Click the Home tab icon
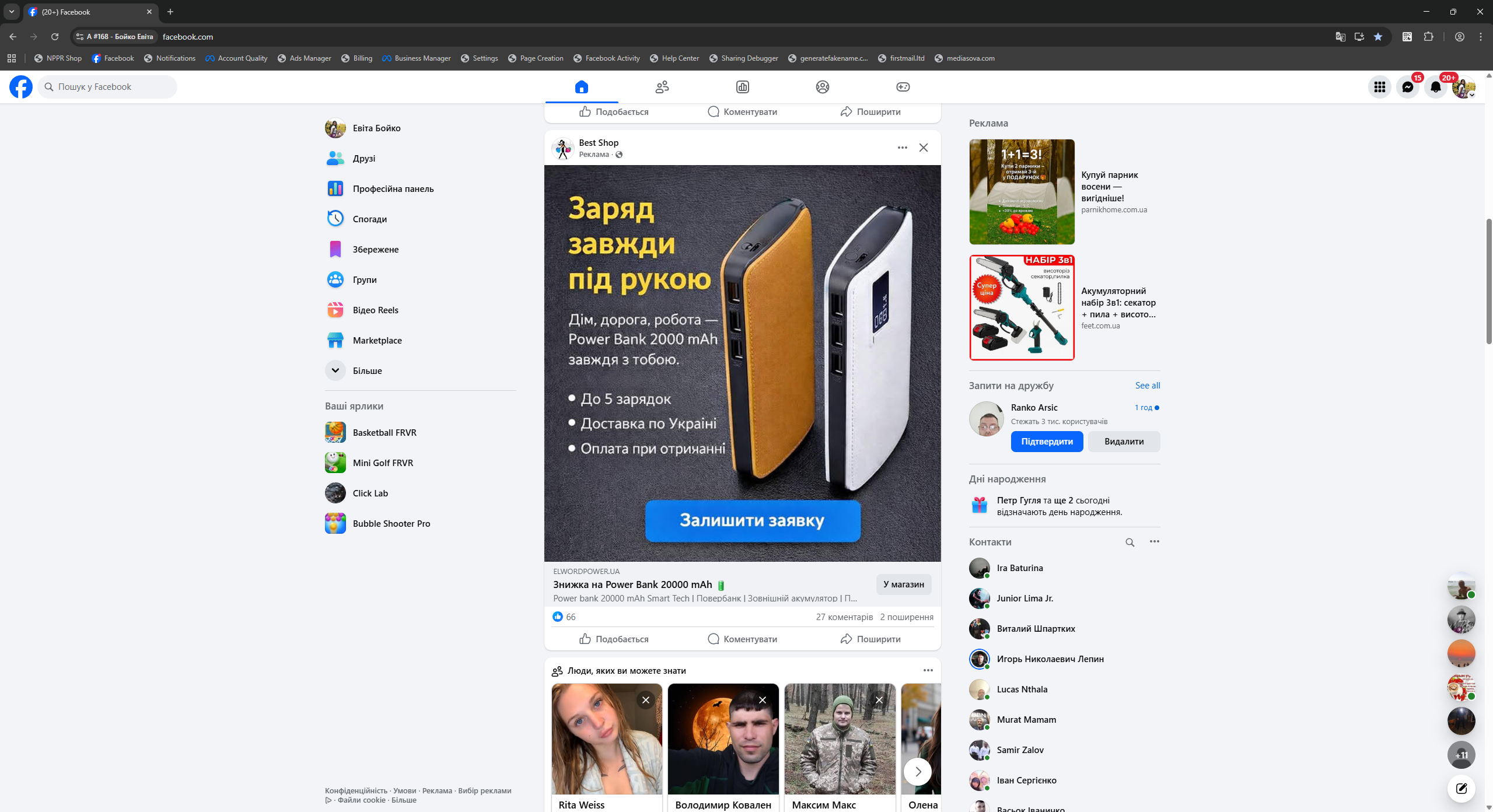Viewport: 1493px width, 812px height. [x=581, y=87]
